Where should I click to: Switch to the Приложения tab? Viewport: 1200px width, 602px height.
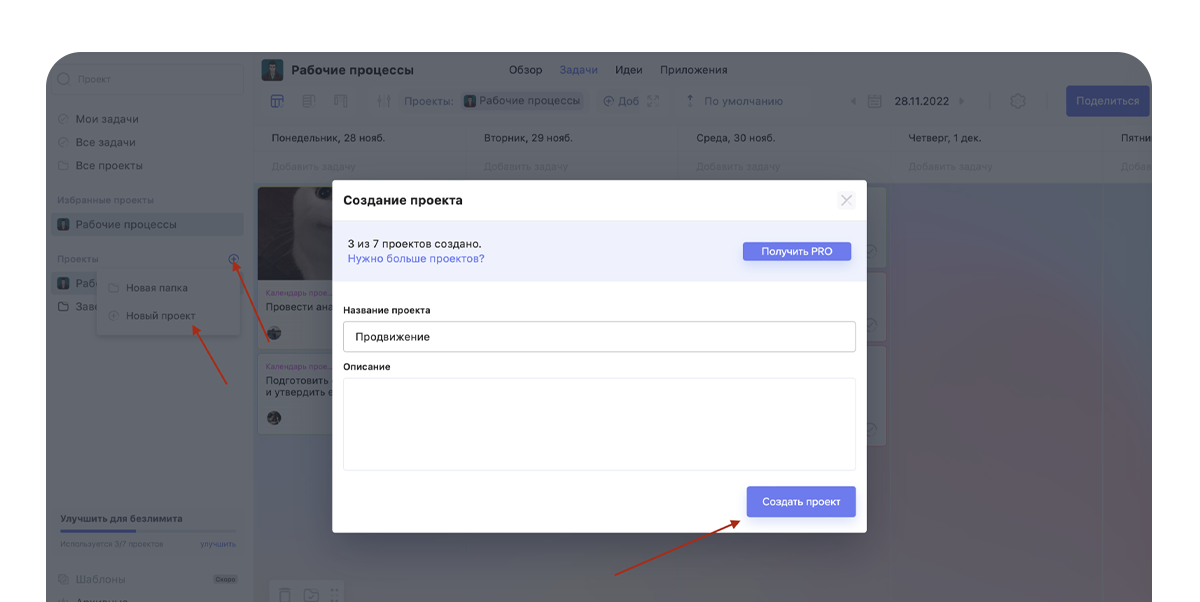[x=694, y=70]
